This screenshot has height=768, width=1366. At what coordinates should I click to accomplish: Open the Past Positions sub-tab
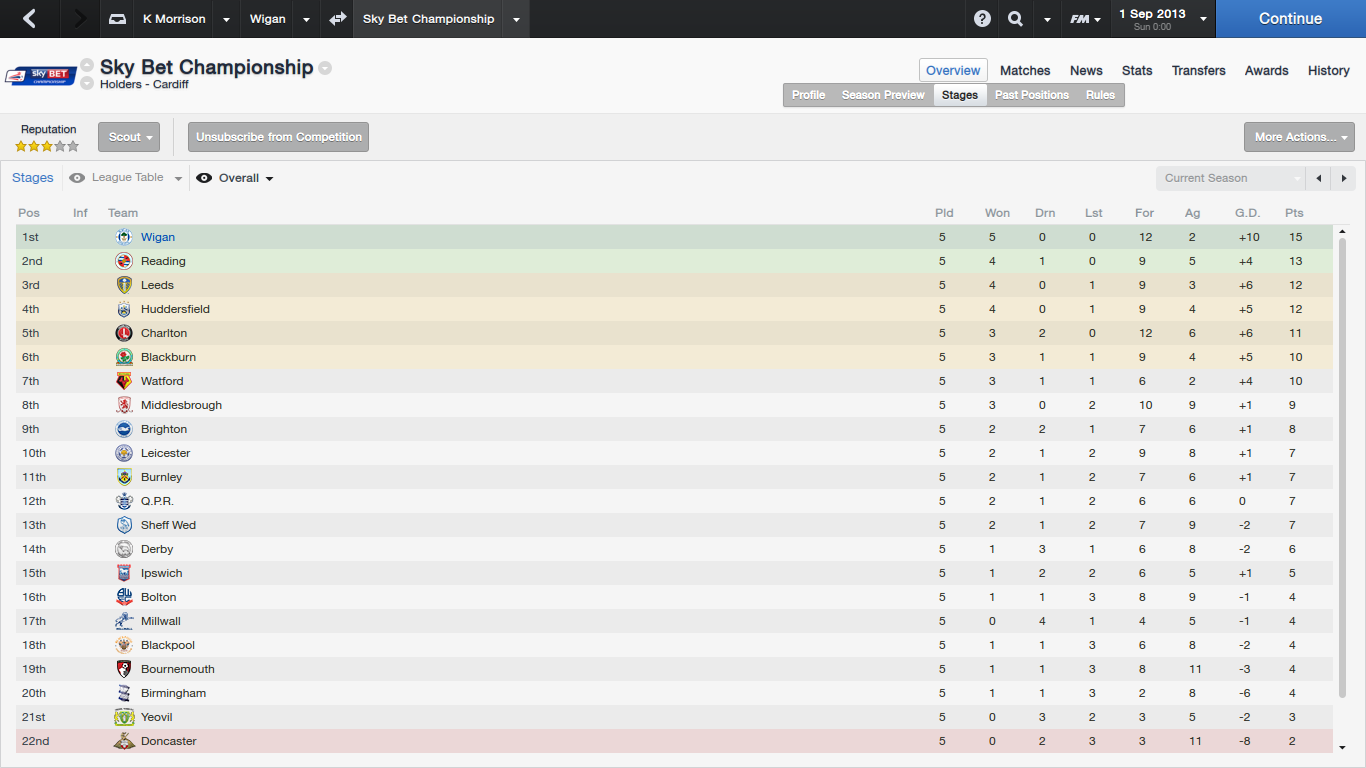(1031, 95)
